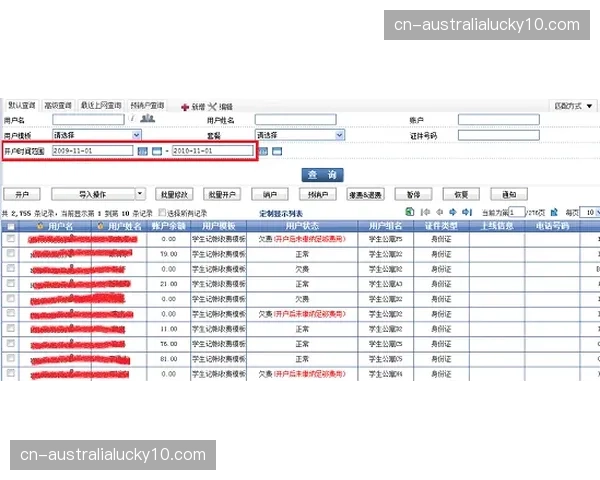This screenshot has height=480, width=600.
Task: Click the 电话号码 column header
Action: 552,226
